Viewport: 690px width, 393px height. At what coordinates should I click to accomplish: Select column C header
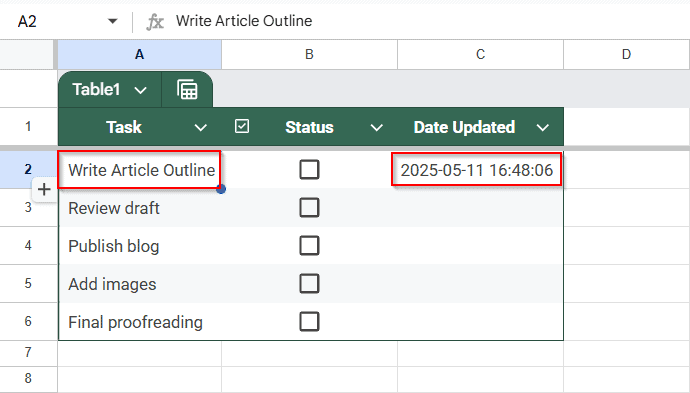pyautogui.click(x=481, y=54)
